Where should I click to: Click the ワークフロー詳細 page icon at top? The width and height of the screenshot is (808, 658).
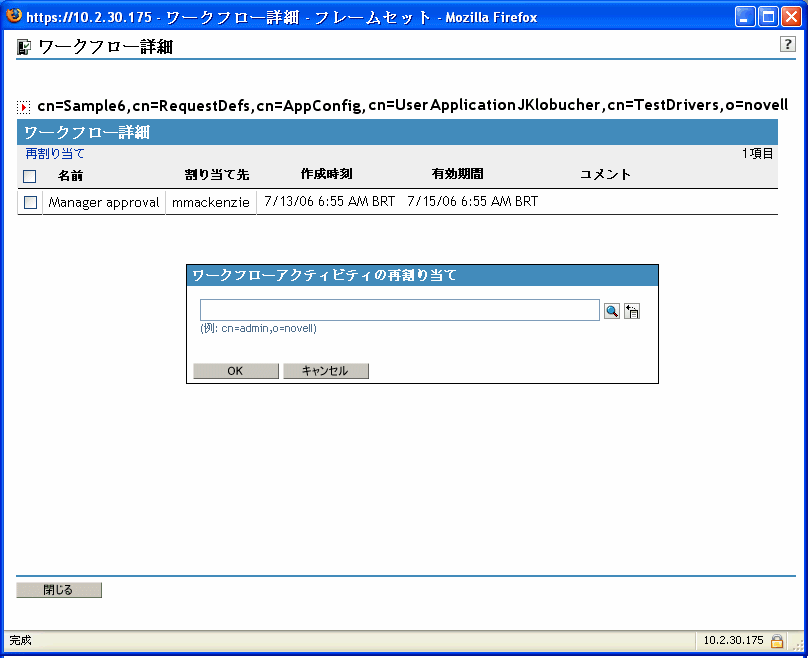coord(24,47)
